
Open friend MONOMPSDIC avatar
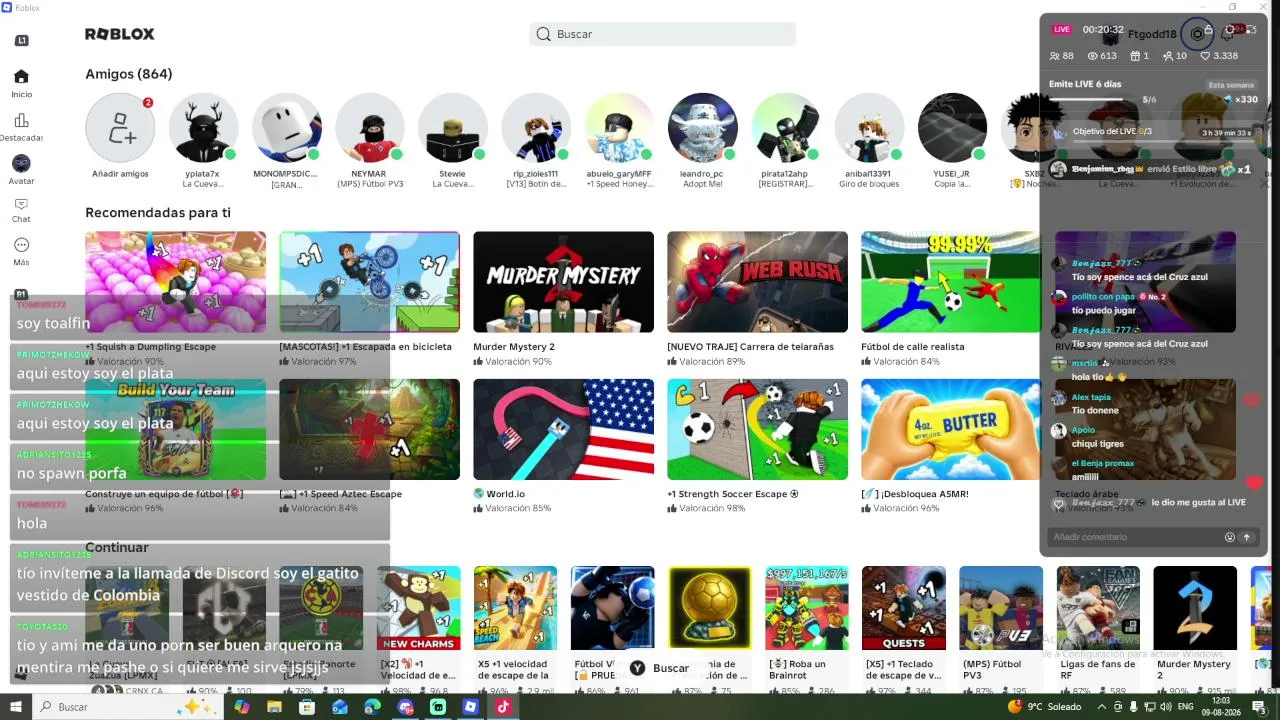[x=286, y=128]
